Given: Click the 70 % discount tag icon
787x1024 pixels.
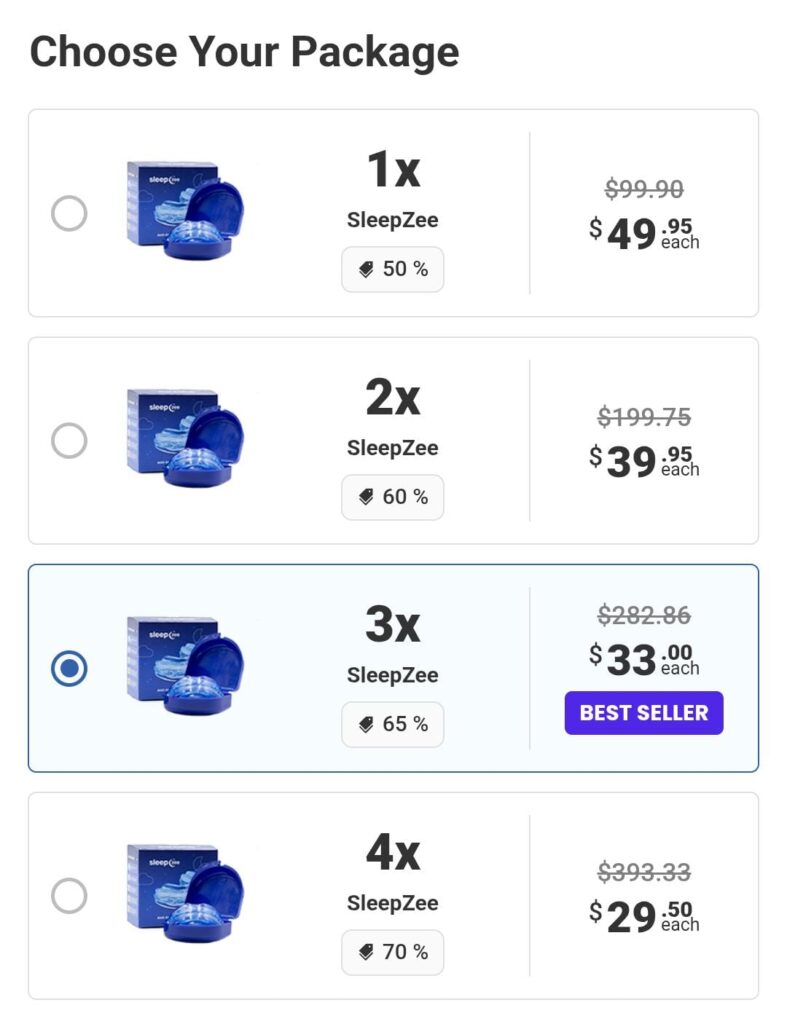Looking at the screenshot, I should click(367, 953).
